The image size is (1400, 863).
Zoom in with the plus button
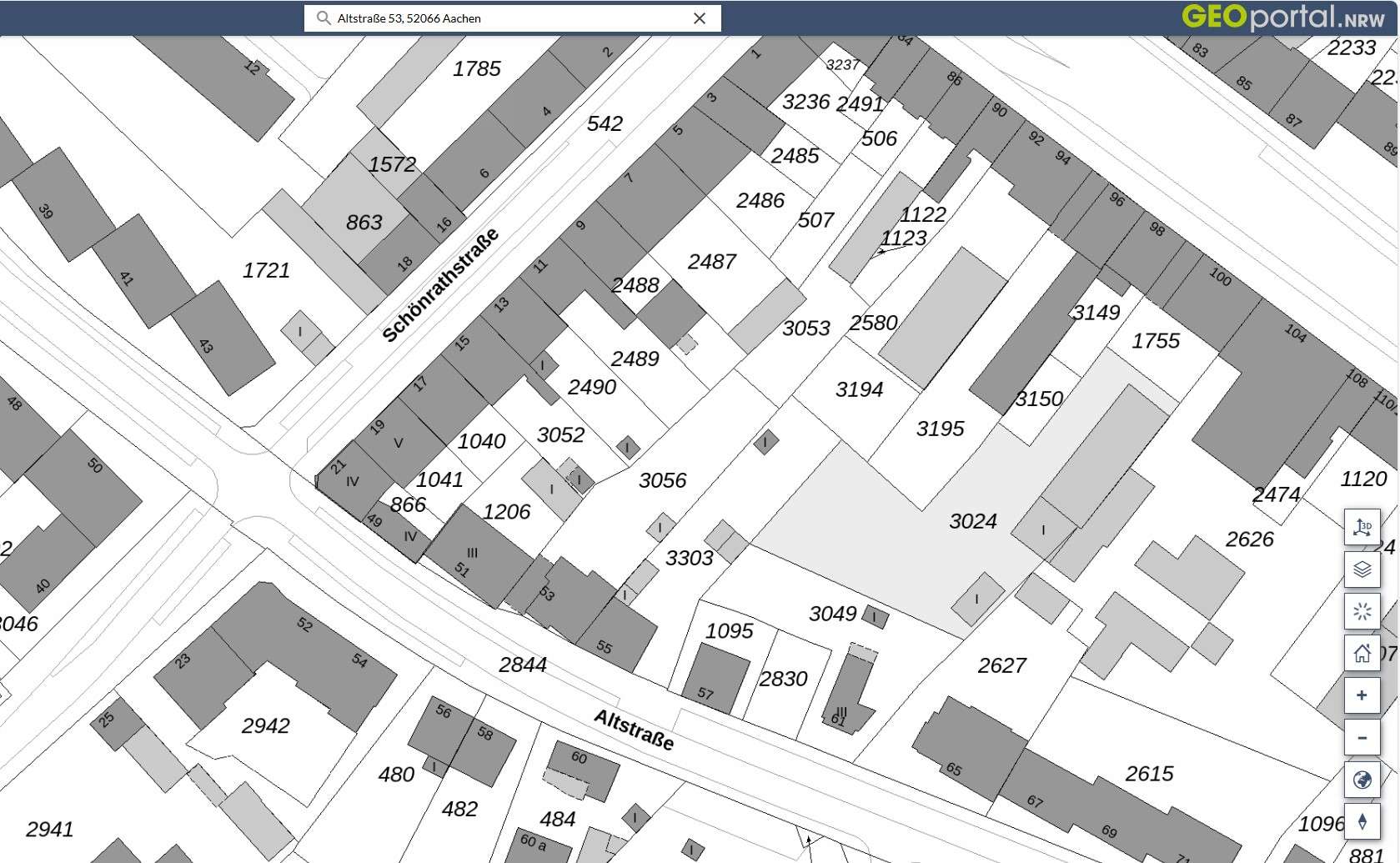(x=1362, y=695)
